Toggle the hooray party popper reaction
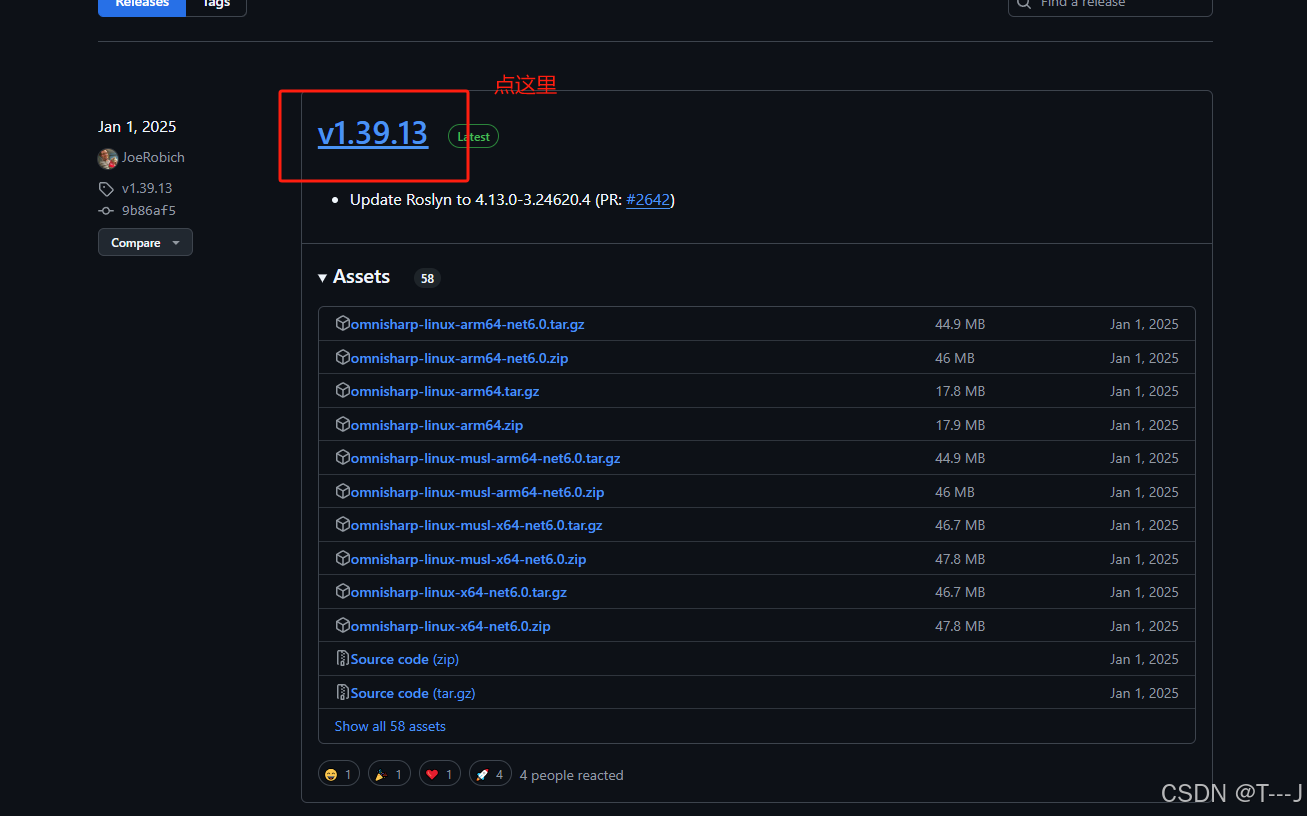 [389, 774]
